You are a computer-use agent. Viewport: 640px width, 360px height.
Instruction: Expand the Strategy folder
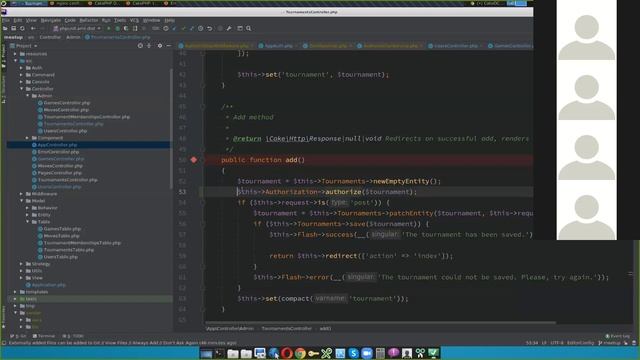pos(21,264)
